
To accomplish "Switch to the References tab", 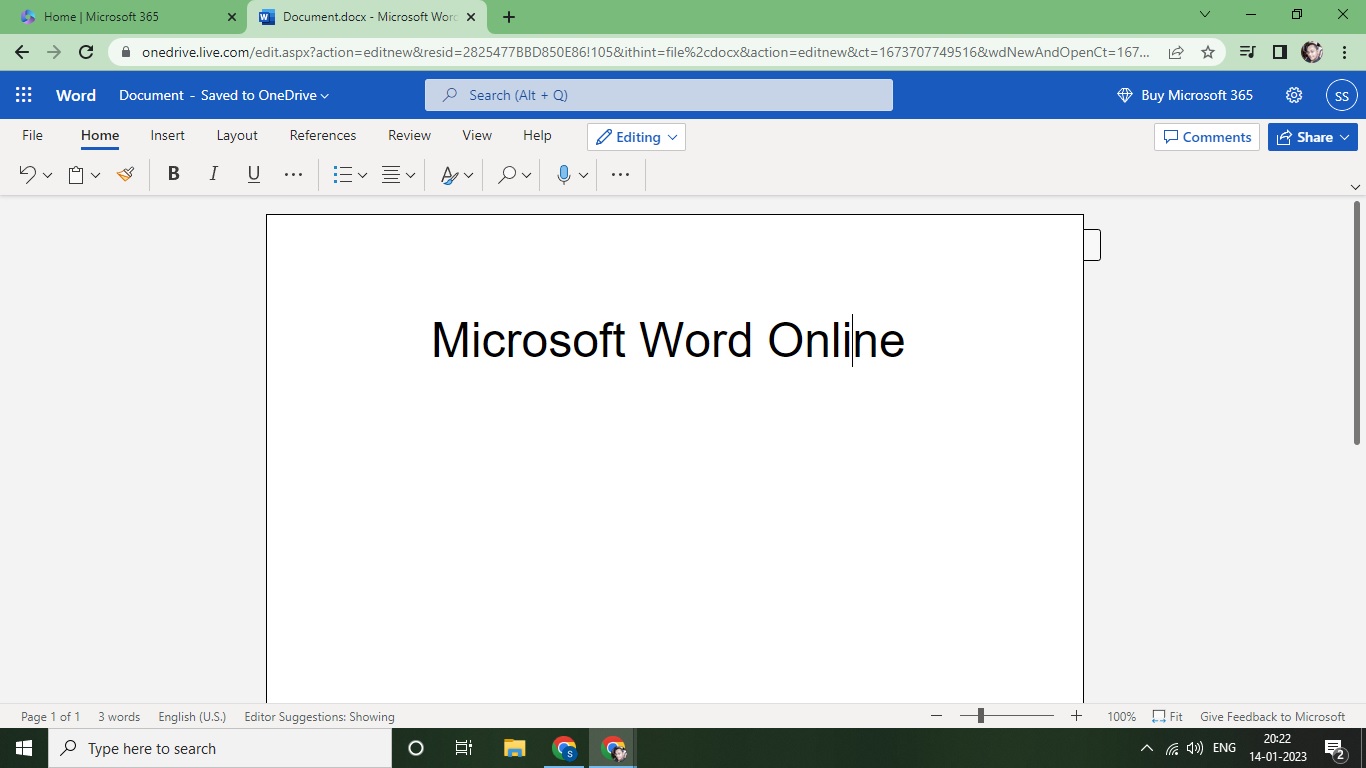I will tap(322, 135).
